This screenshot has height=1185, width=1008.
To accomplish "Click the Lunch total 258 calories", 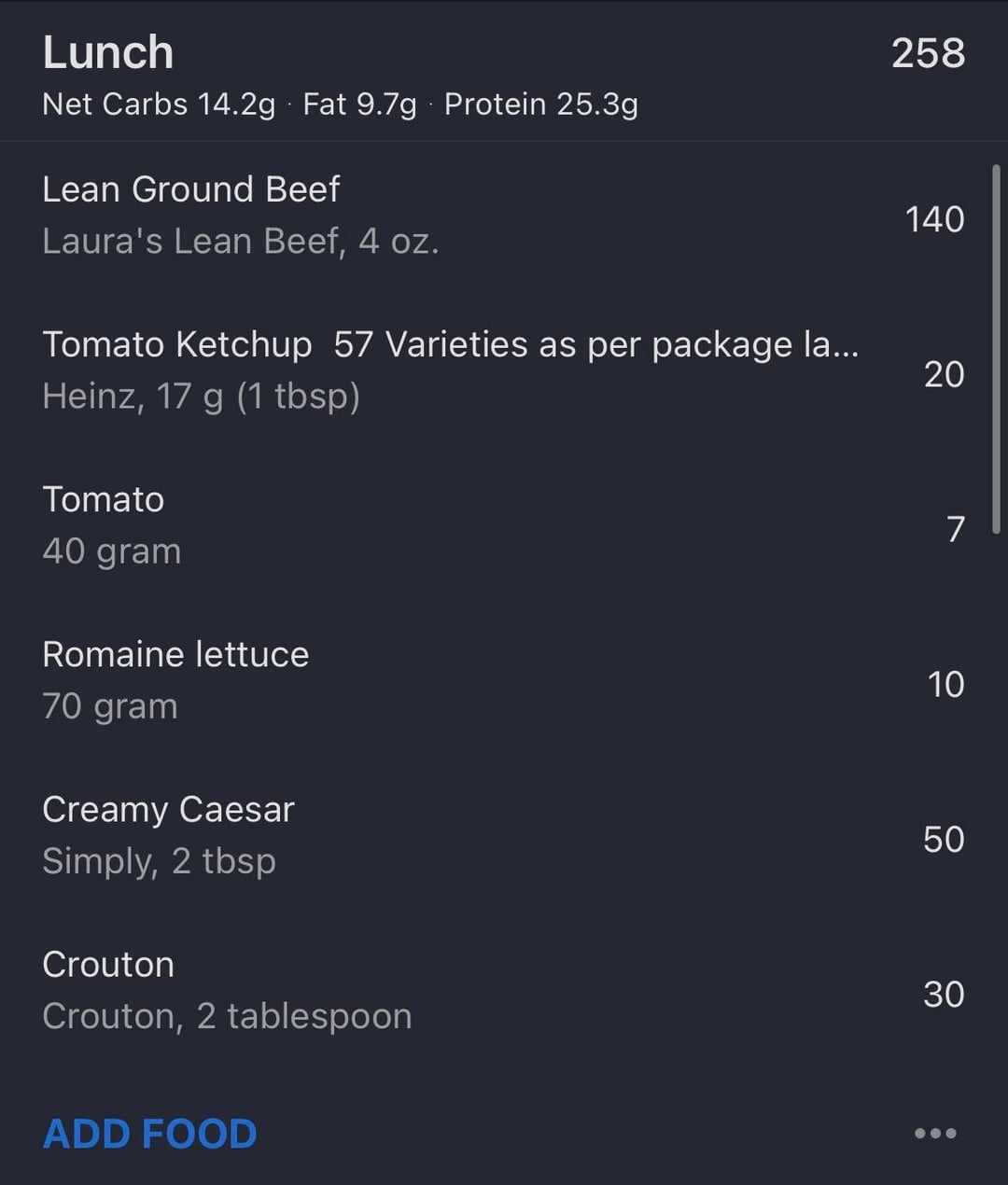I will [x=928, y=53].
